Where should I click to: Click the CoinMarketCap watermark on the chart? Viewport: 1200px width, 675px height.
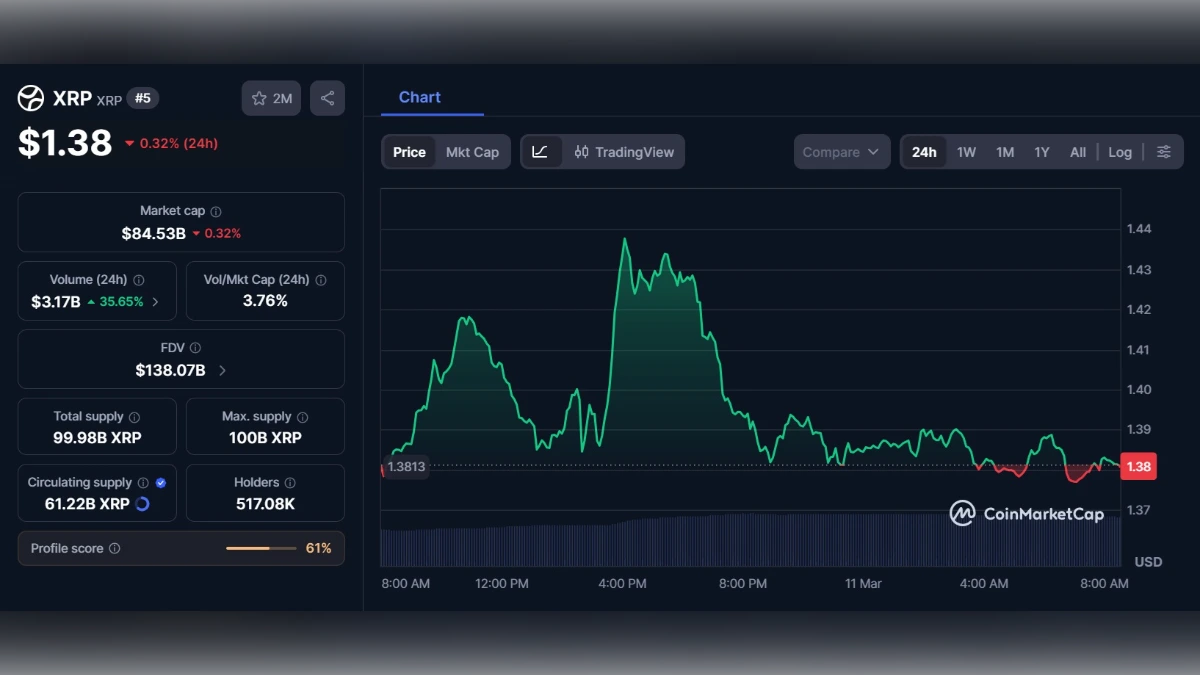click(1027, 514)
